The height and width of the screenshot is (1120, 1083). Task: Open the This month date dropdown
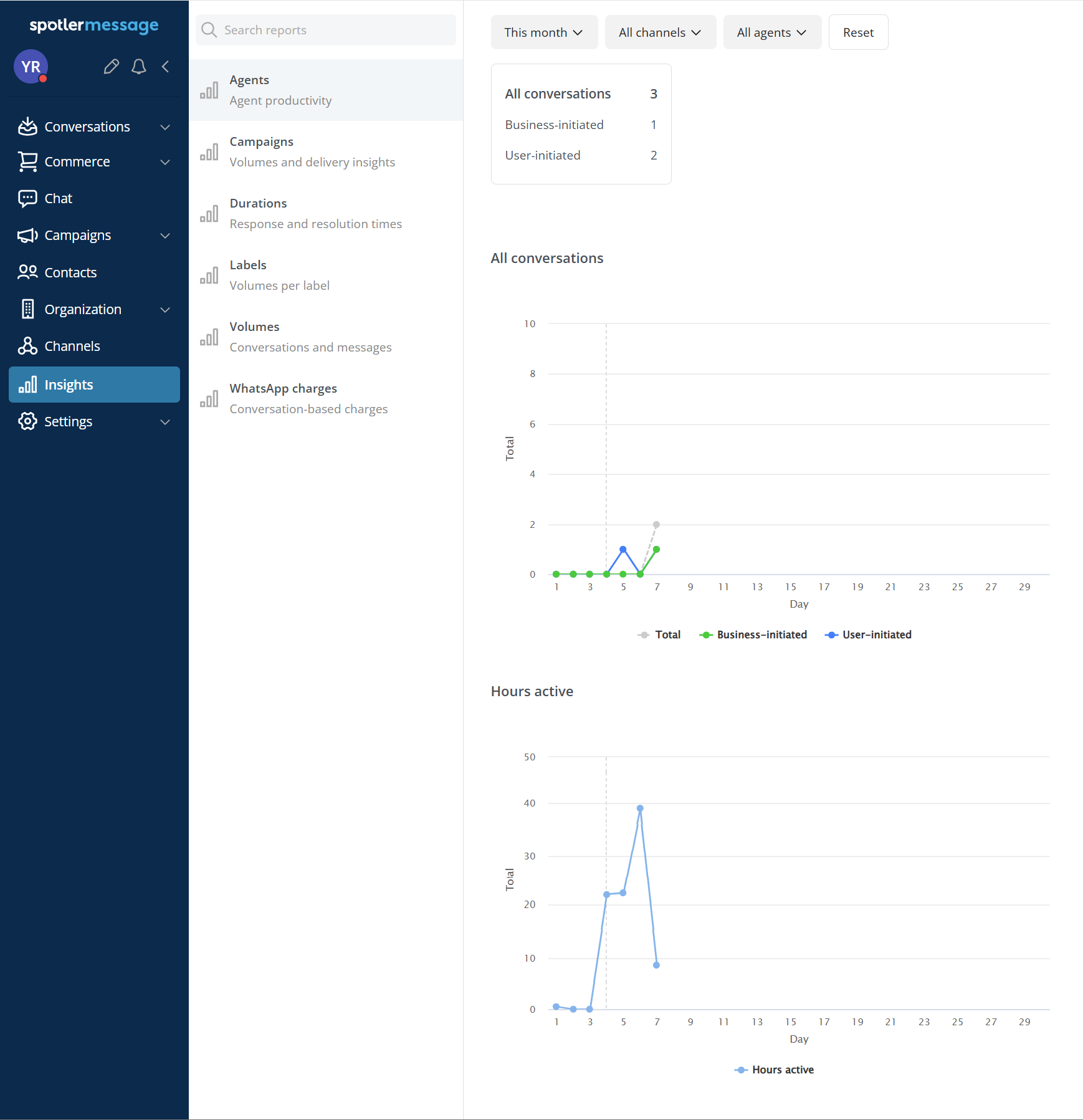[x=543, y=32]
